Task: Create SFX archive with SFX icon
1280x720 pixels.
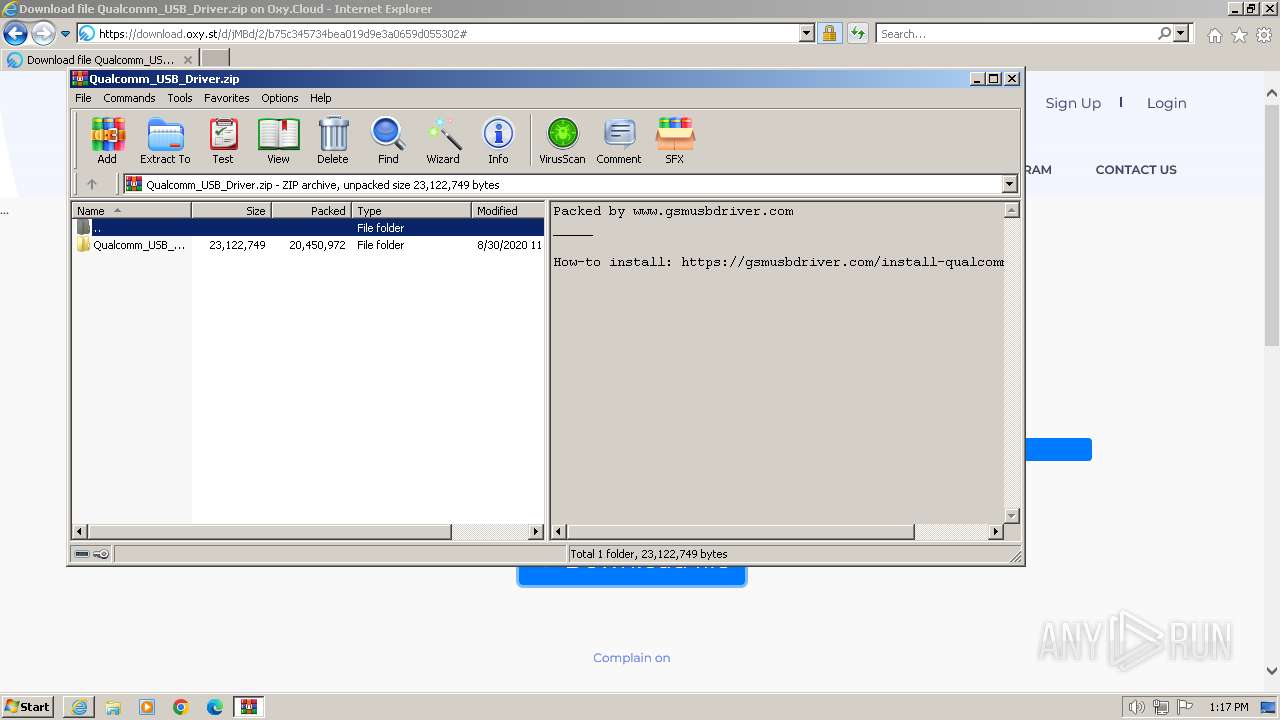Action: coord(675,140)
